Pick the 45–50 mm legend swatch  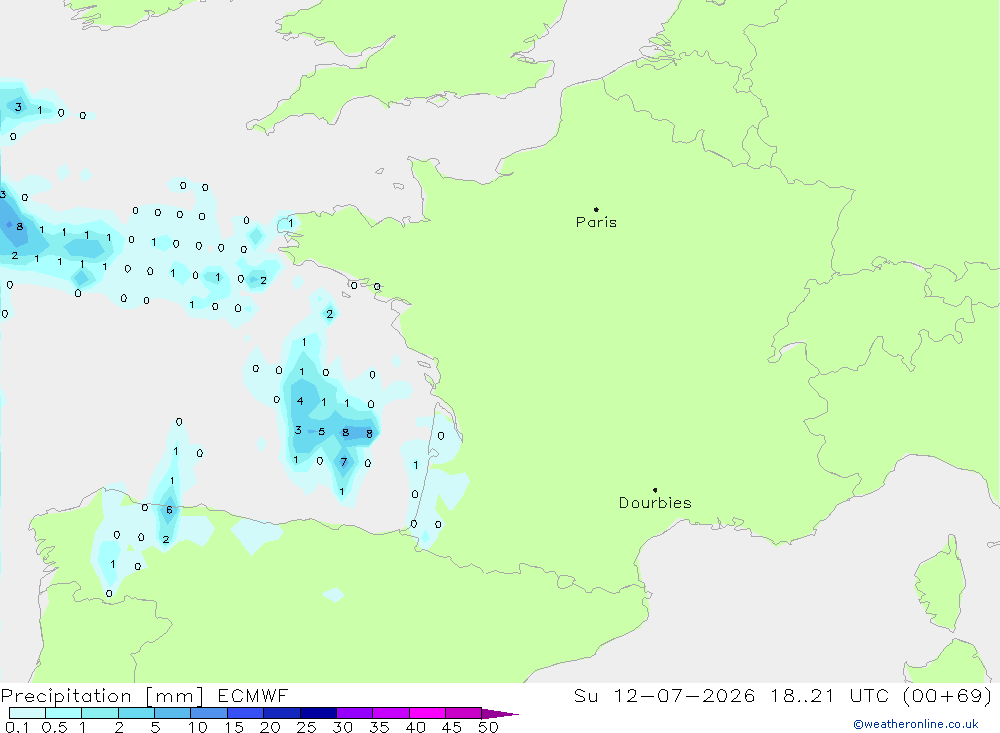click(x=463, y=713)
